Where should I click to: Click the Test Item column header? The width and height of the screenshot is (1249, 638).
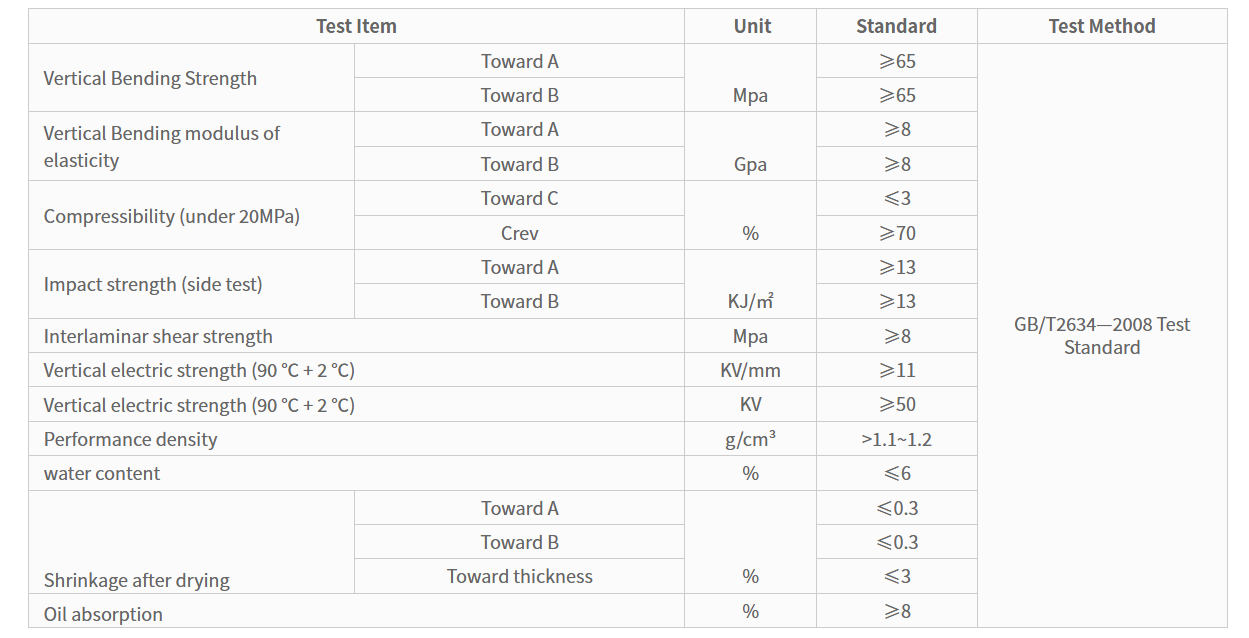tap(356, 27)
